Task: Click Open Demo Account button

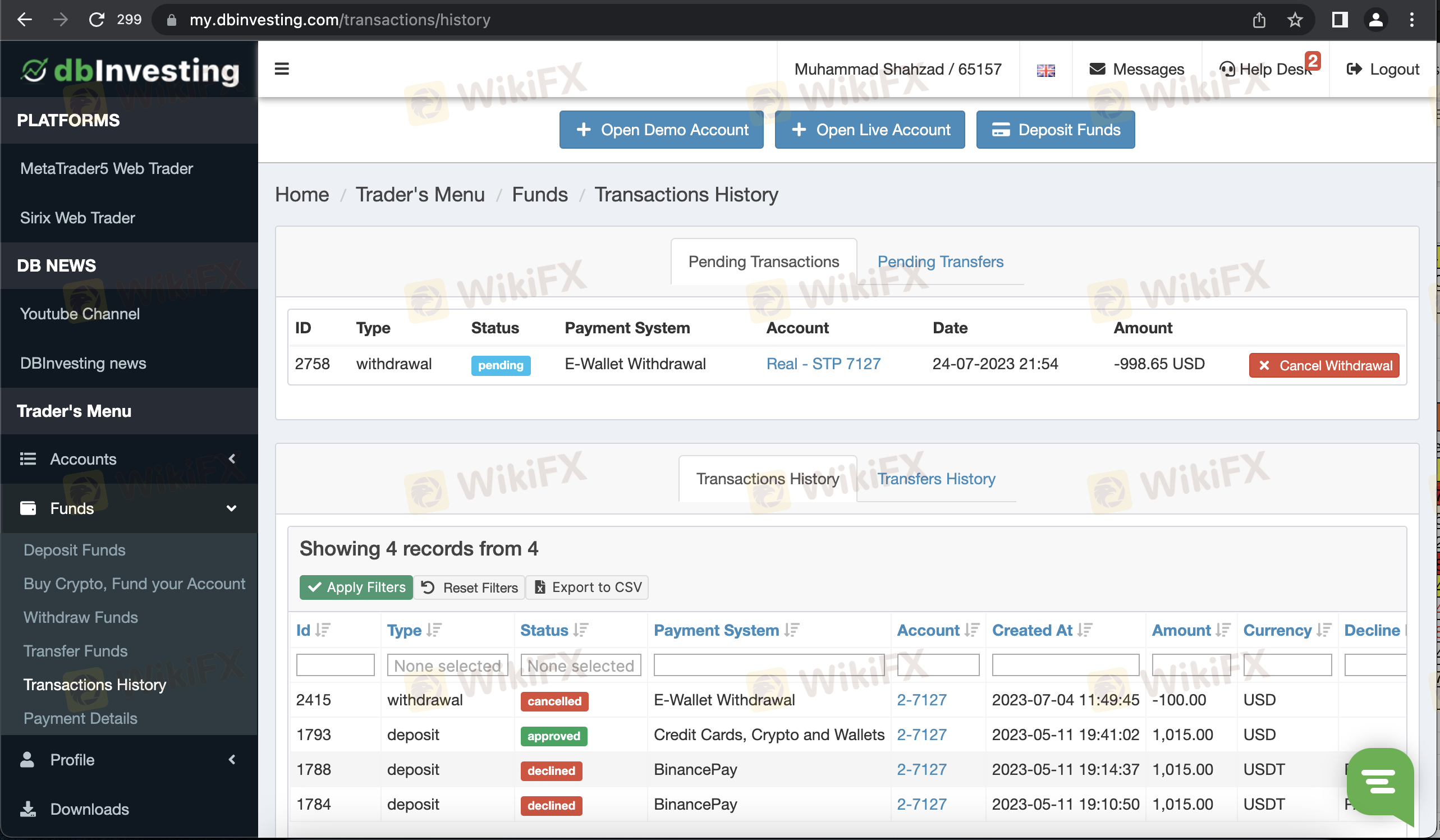Action: point(661,130)
